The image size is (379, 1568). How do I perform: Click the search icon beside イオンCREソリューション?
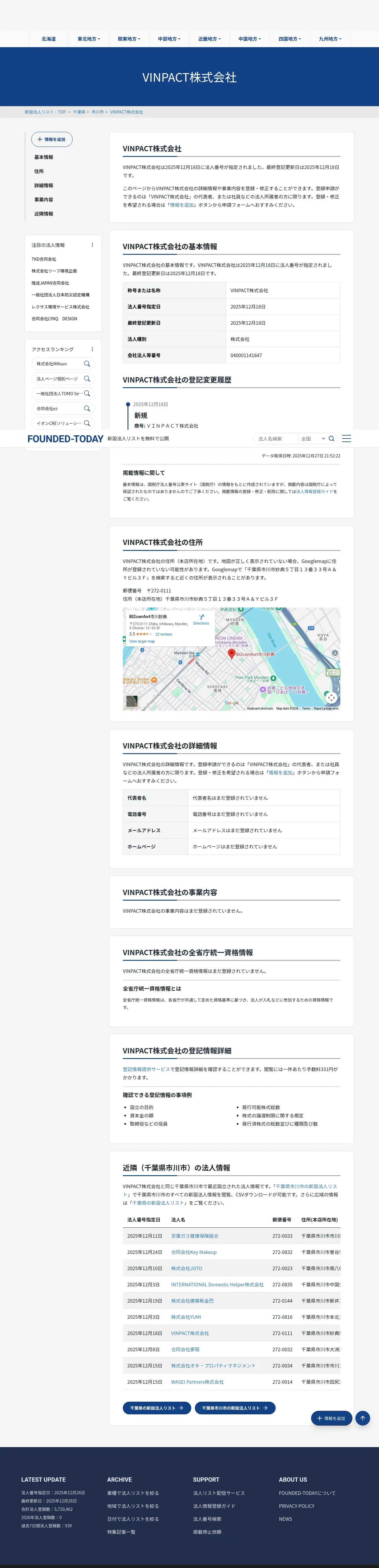tap(87, 423)
